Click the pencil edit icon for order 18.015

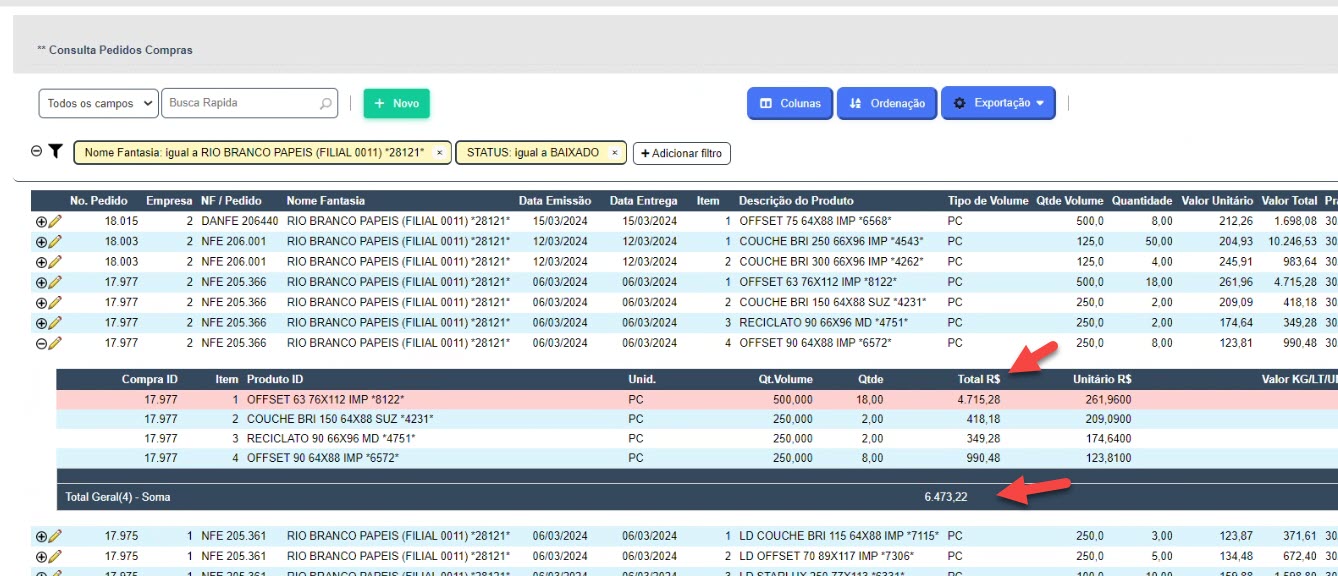click(55, 221)
